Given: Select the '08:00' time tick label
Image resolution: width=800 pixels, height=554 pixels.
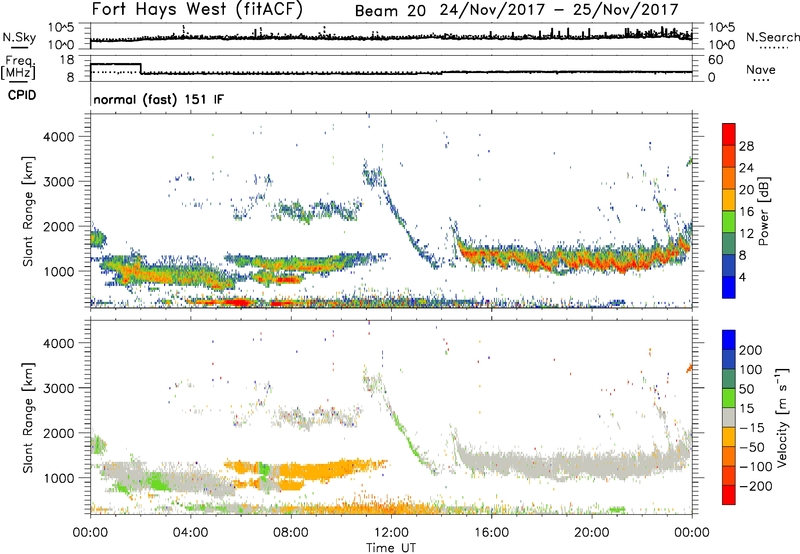Looking at the screenshot, I should (x=291, y=533).
